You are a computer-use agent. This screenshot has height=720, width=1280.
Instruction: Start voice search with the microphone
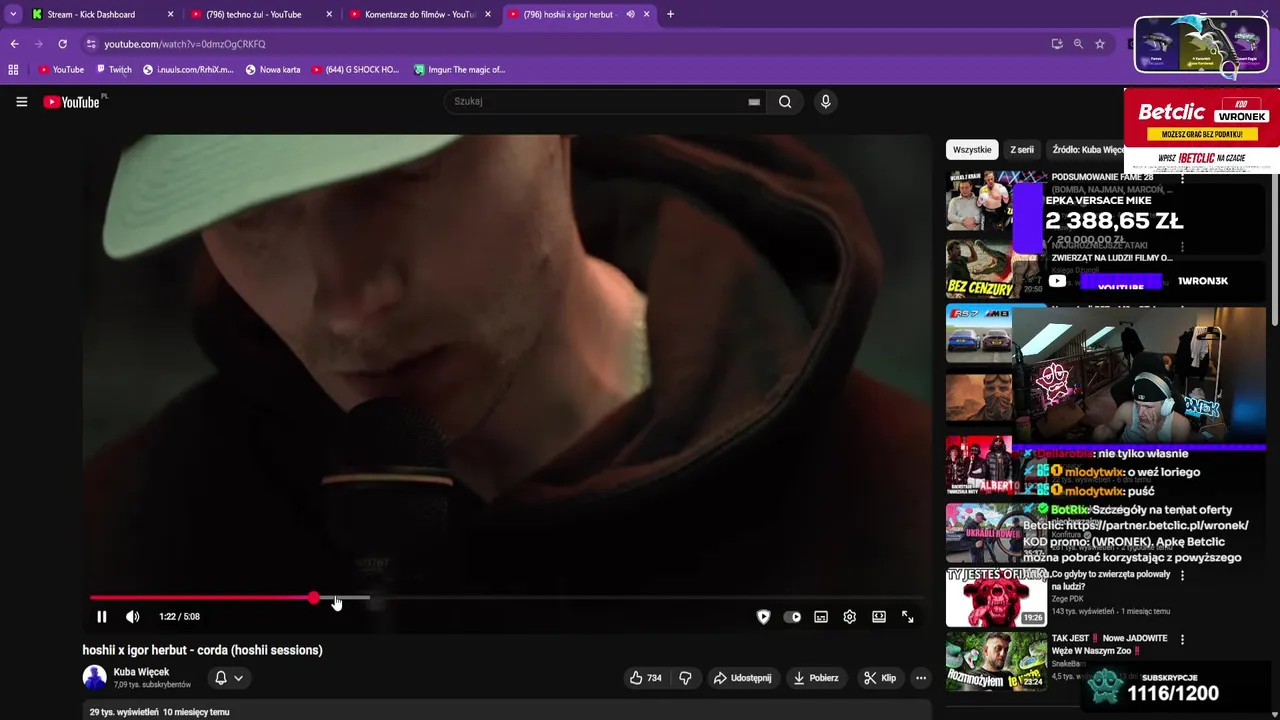pyautogui.click(x=825, y=101)
